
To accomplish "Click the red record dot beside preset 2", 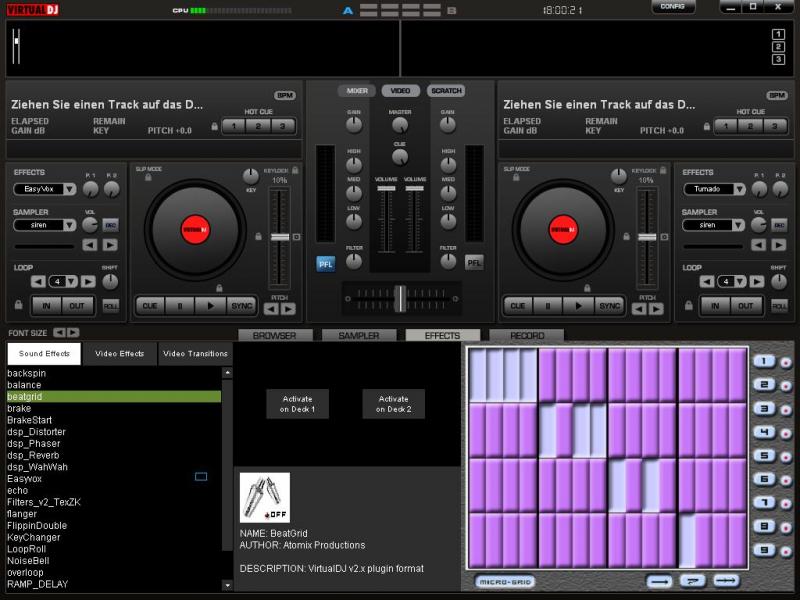I will (786, 385).
